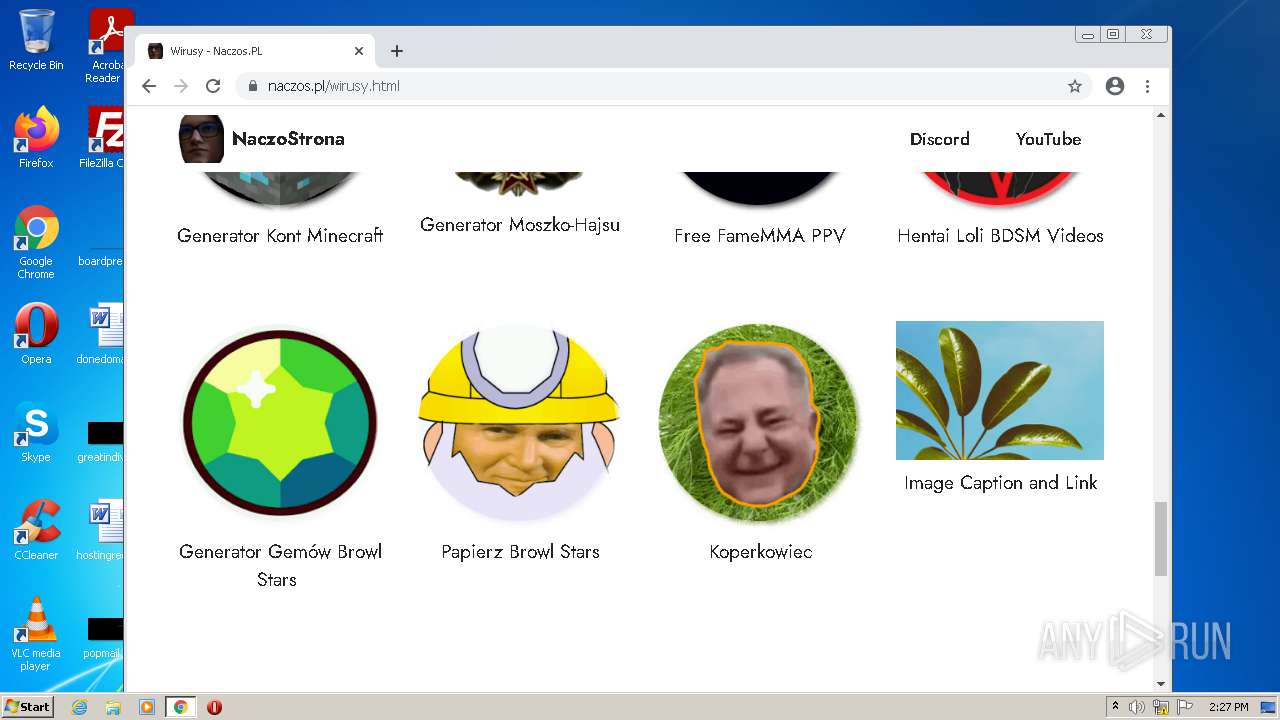
Task: Show hidden system tray icons
Action: pos(1115,707)
